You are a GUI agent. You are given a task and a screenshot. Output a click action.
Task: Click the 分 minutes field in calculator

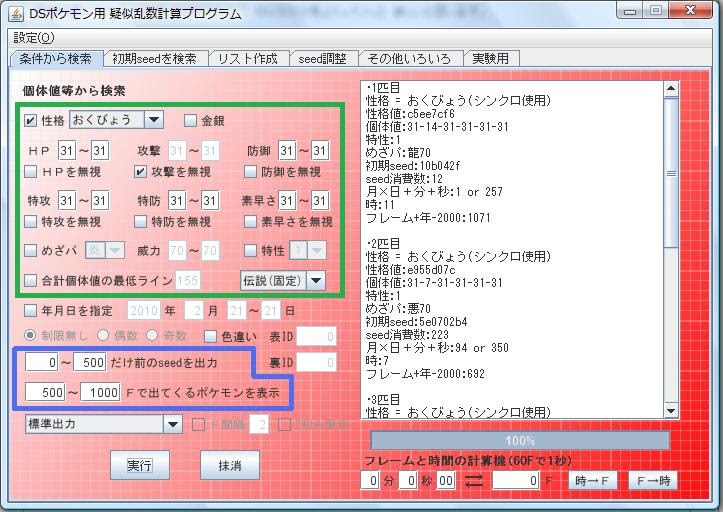click(370, 481)
